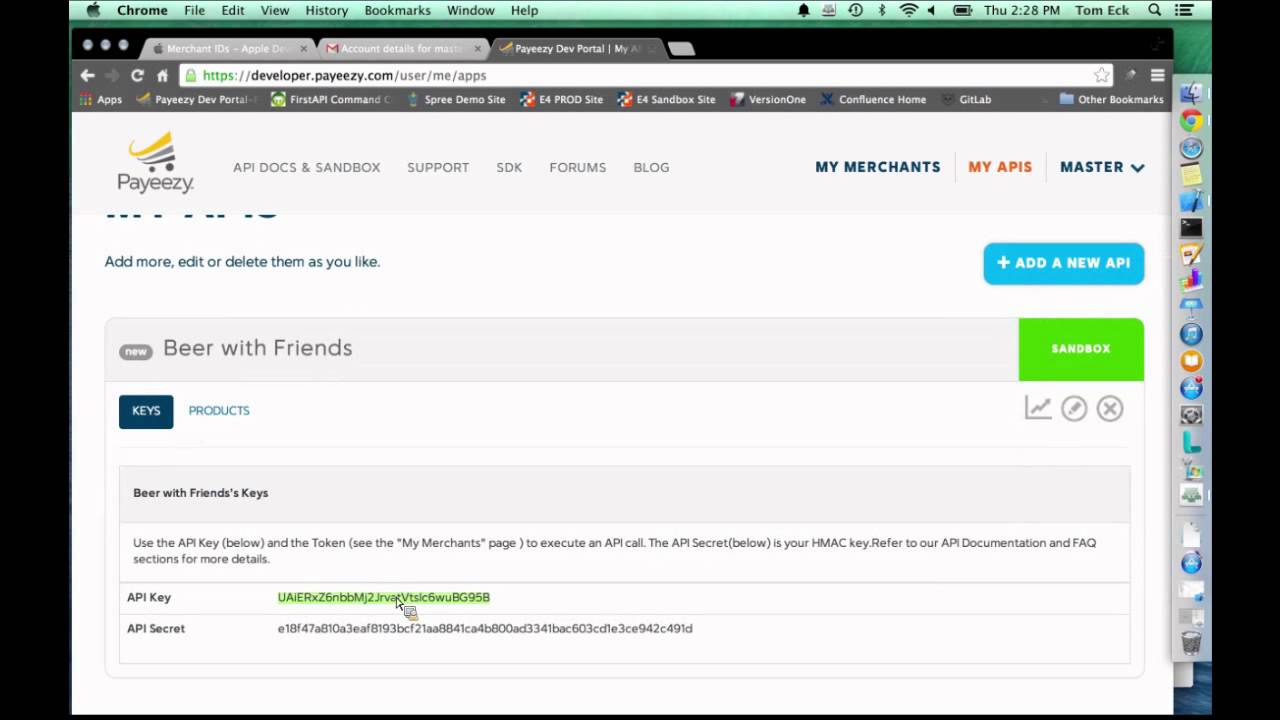
Task: Click the green SANDBOX button
Action: click(1081, 349)
